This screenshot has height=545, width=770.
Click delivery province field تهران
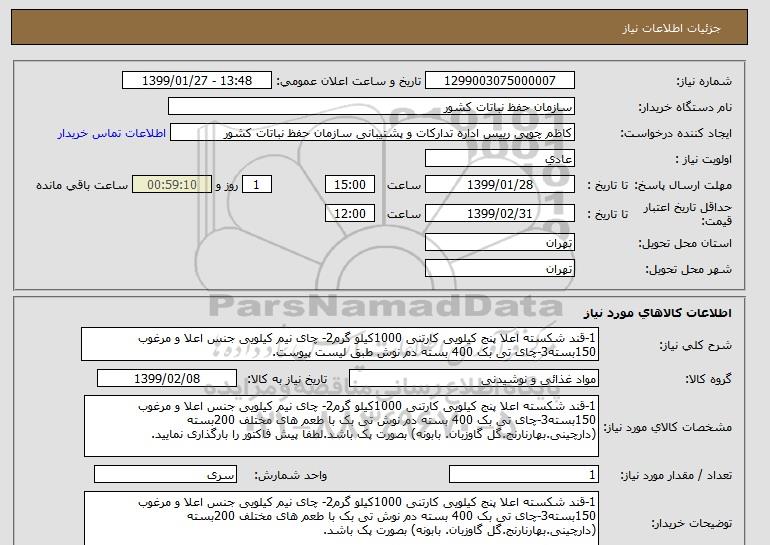[499, 243]
